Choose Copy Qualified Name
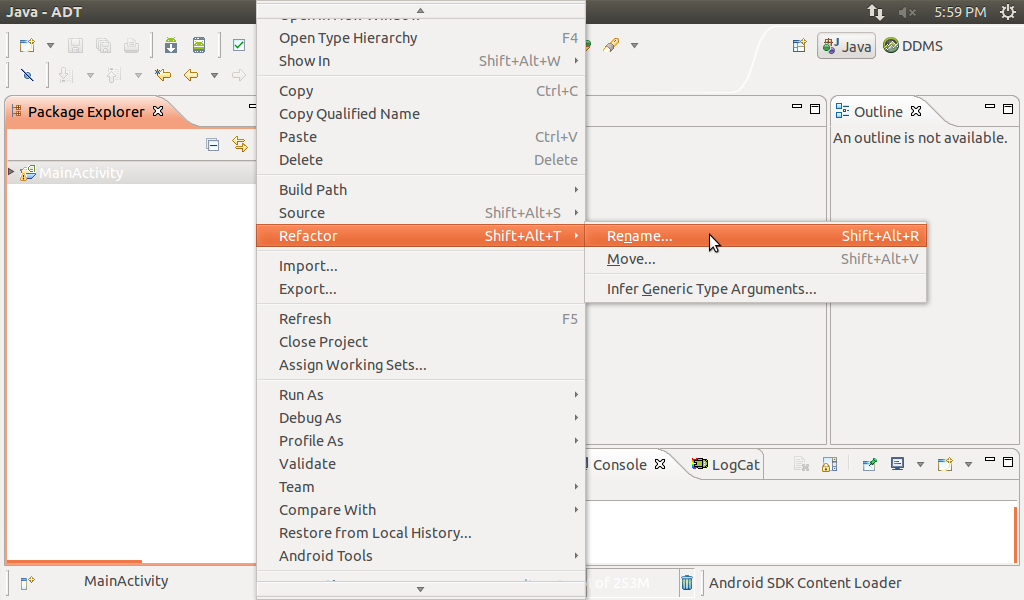Viewport: 1024px width, 600px height. click(x=421, y=114)
